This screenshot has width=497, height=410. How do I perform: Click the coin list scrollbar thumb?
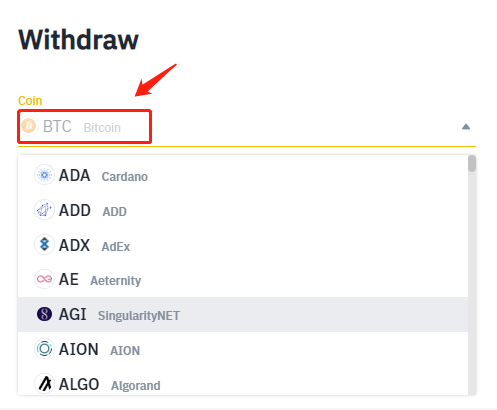(x=472, y=164)
